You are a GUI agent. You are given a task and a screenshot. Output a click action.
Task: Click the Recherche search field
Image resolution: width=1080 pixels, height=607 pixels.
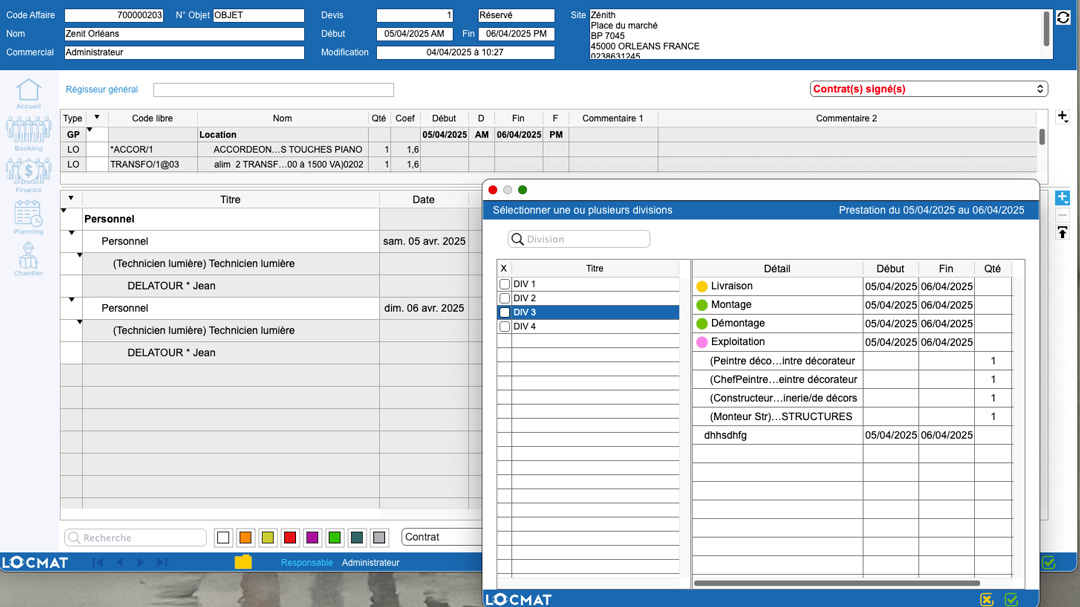point(136,537)
